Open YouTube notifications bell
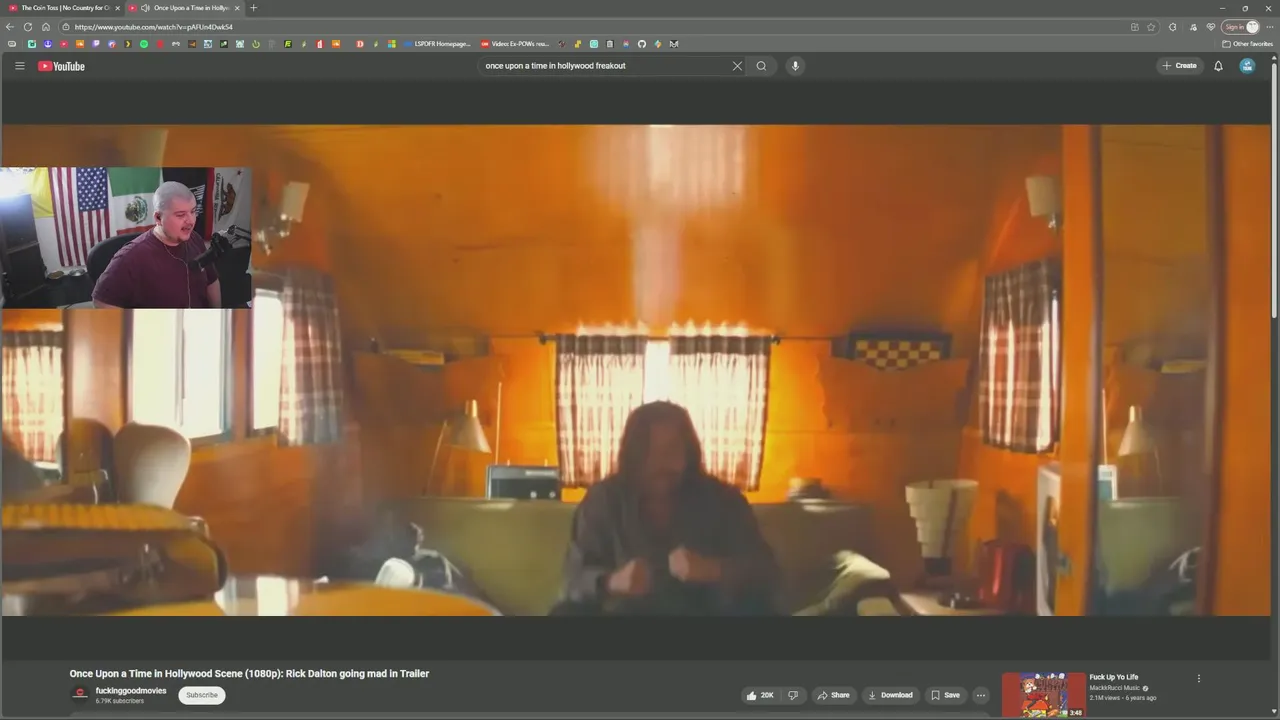 1218,66
